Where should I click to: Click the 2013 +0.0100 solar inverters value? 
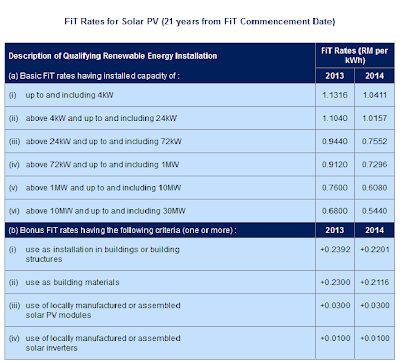tap(335, 338)
